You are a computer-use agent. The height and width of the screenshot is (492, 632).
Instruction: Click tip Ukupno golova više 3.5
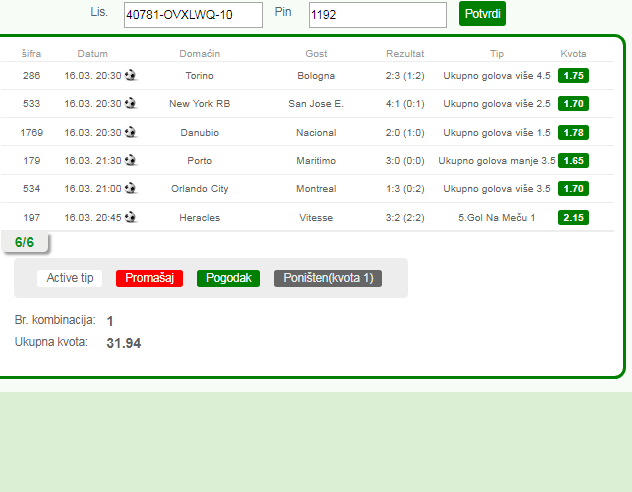click(x=497, y=189)
